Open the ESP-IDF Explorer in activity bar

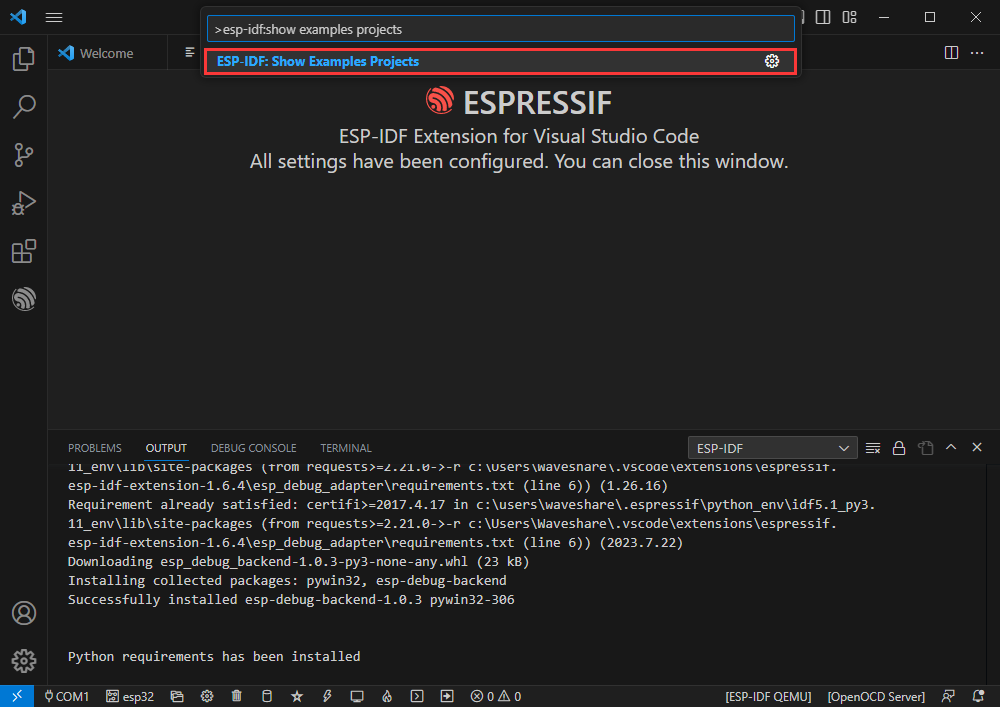coord(24,299)
